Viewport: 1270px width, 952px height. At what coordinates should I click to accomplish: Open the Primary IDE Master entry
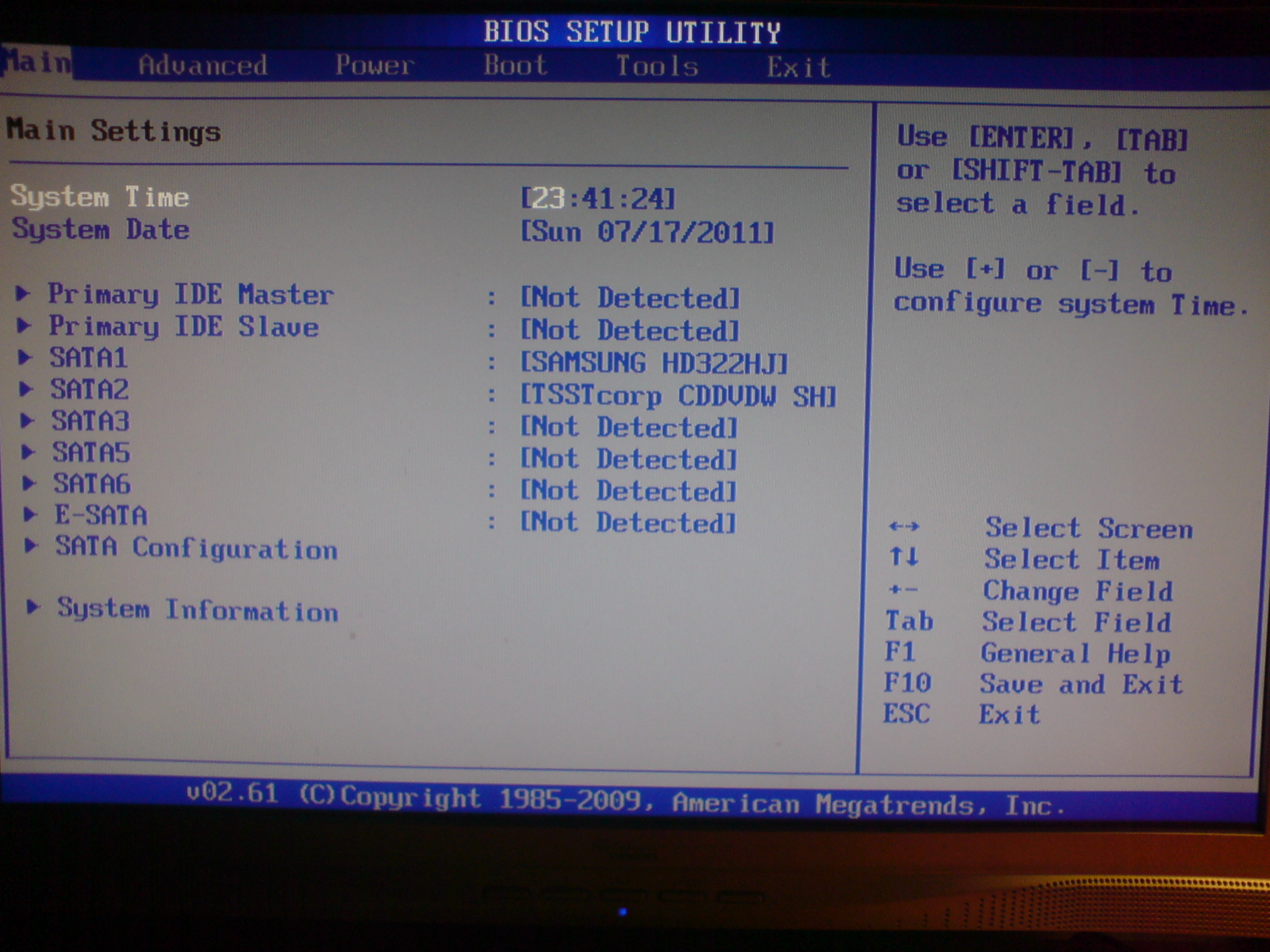pyautogui.click(x=191, y=294)
